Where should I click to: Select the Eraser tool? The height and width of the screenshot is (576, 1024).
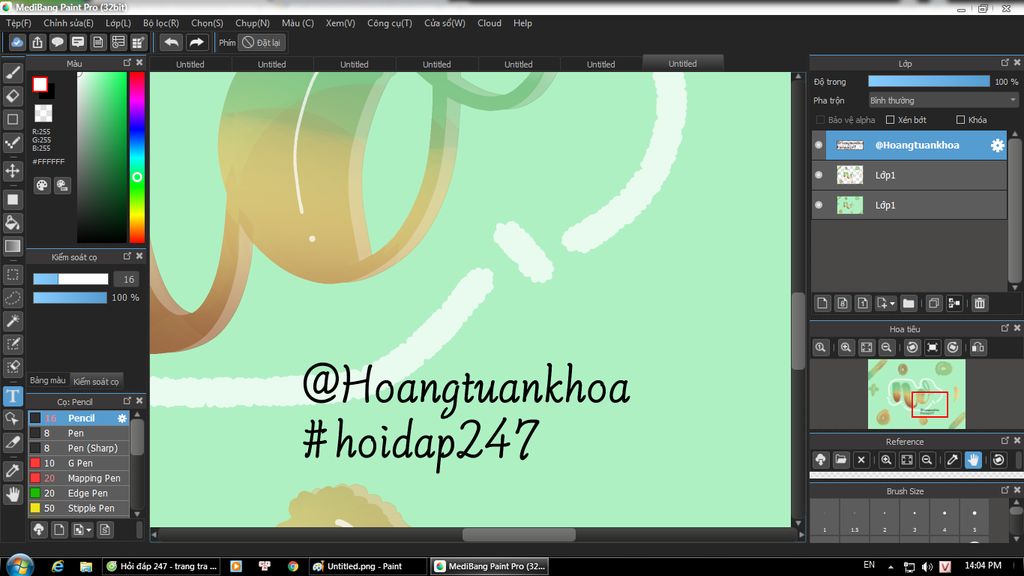[13, 96]
